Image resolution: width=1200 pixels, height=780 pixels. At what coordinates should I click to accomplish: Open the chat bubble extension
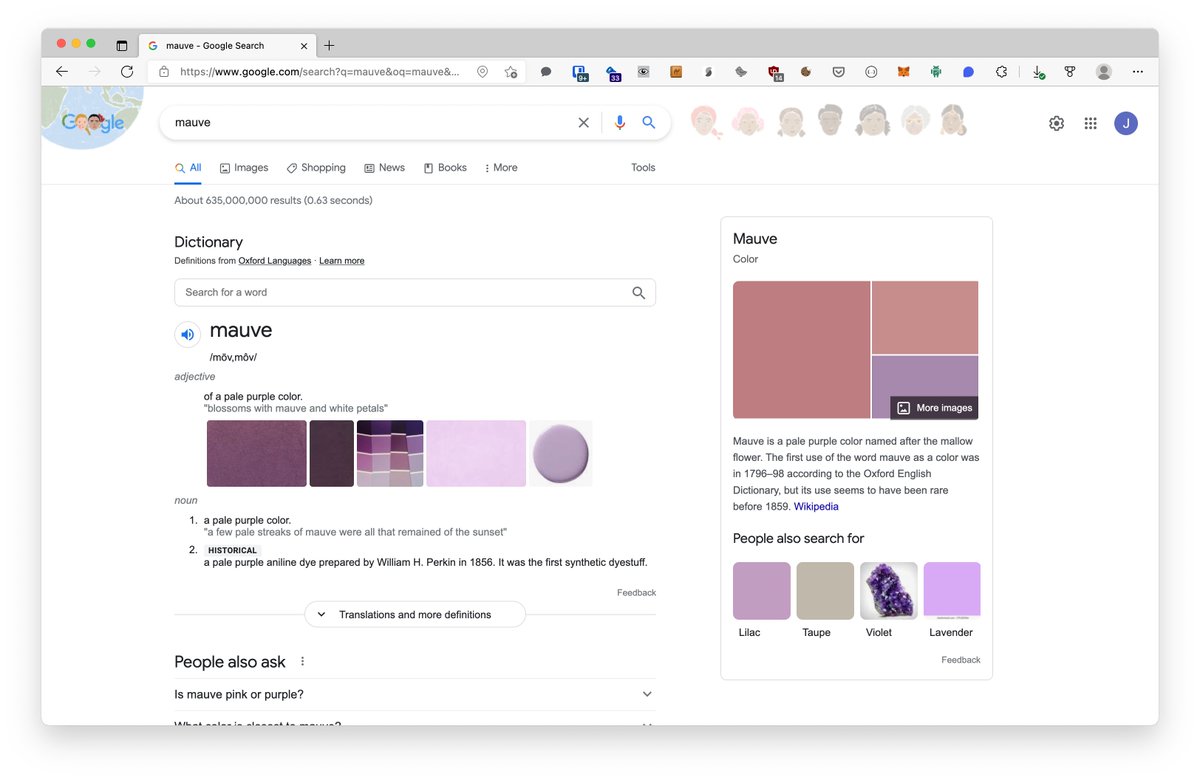click(x=546, y=72)
